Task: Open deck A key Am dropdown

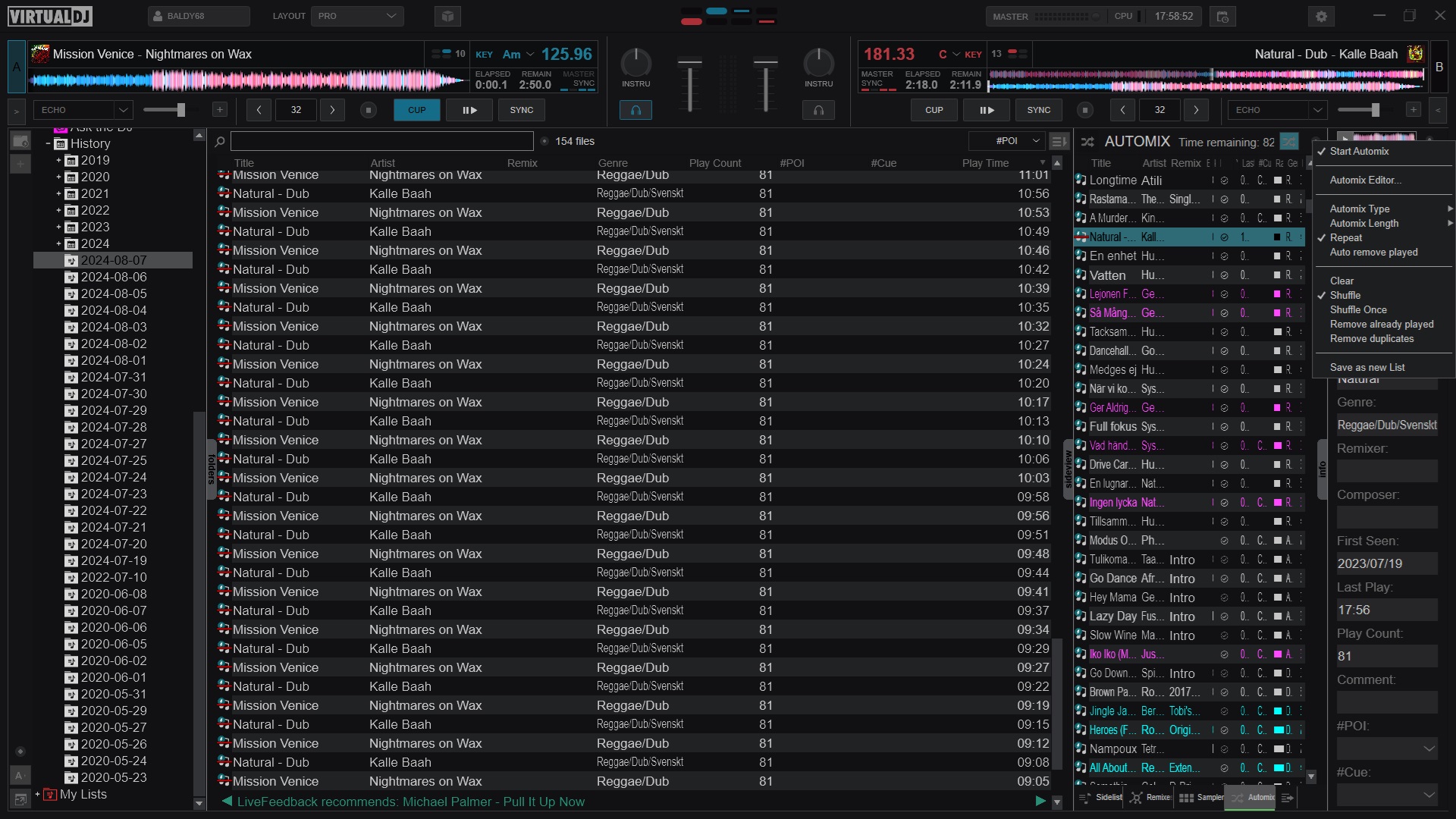Action: [518, 55]
